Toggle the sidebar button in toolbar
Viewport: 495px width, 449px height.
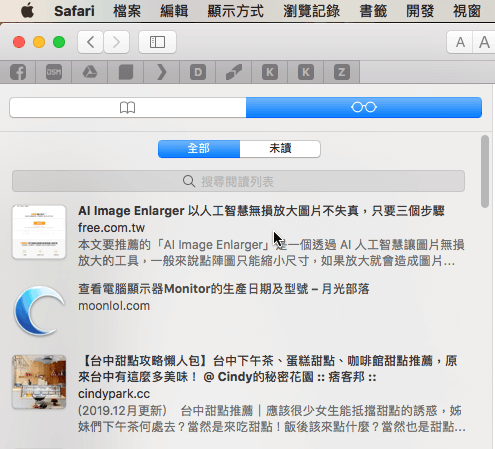pos(157,42)
